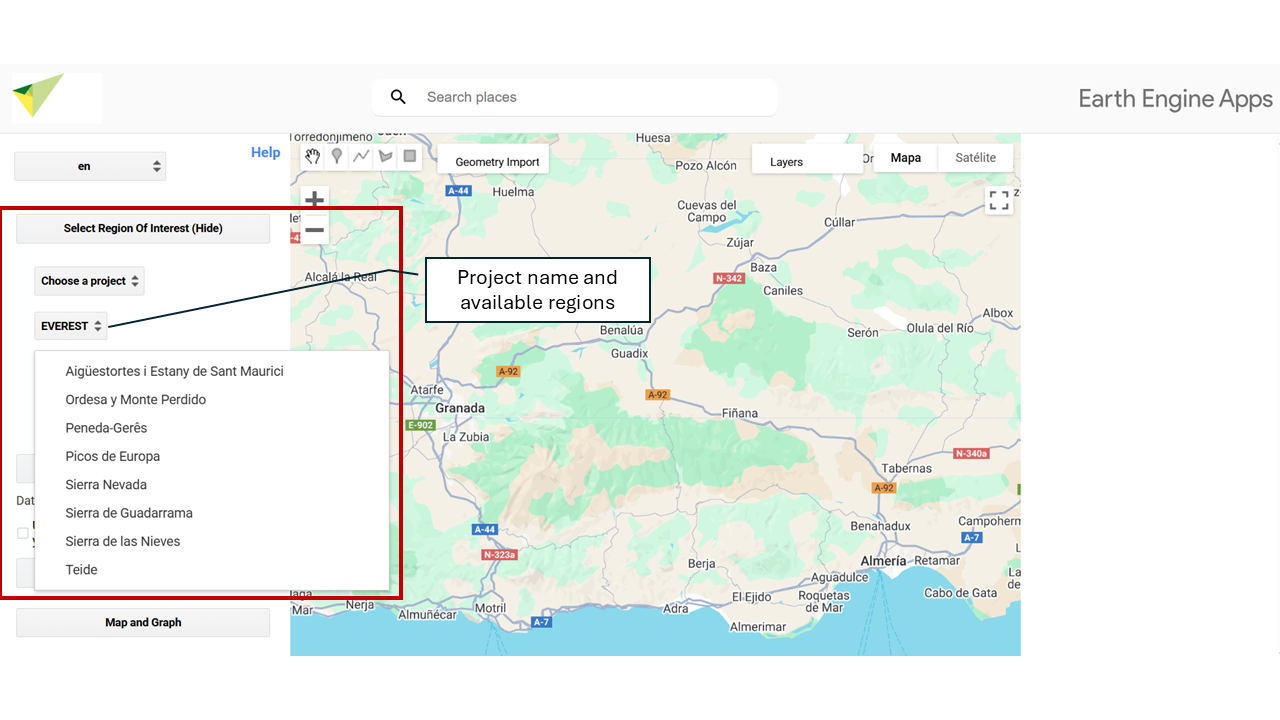1280x720 pixels.
Task: Zoom out with the minus button
Action: click(x=314, y=230)
